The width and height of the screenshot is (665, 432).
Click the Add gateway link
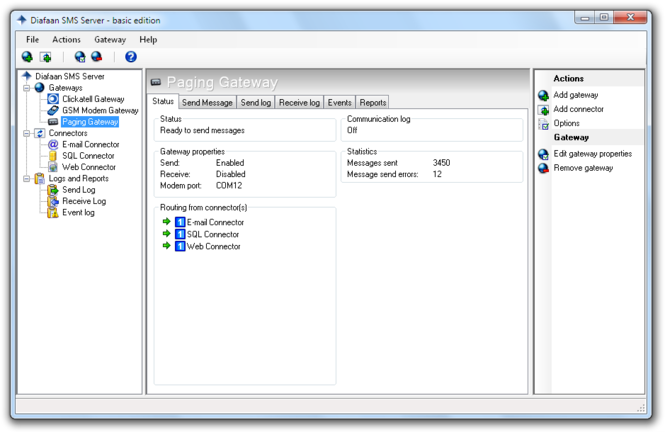coord(576,95)
